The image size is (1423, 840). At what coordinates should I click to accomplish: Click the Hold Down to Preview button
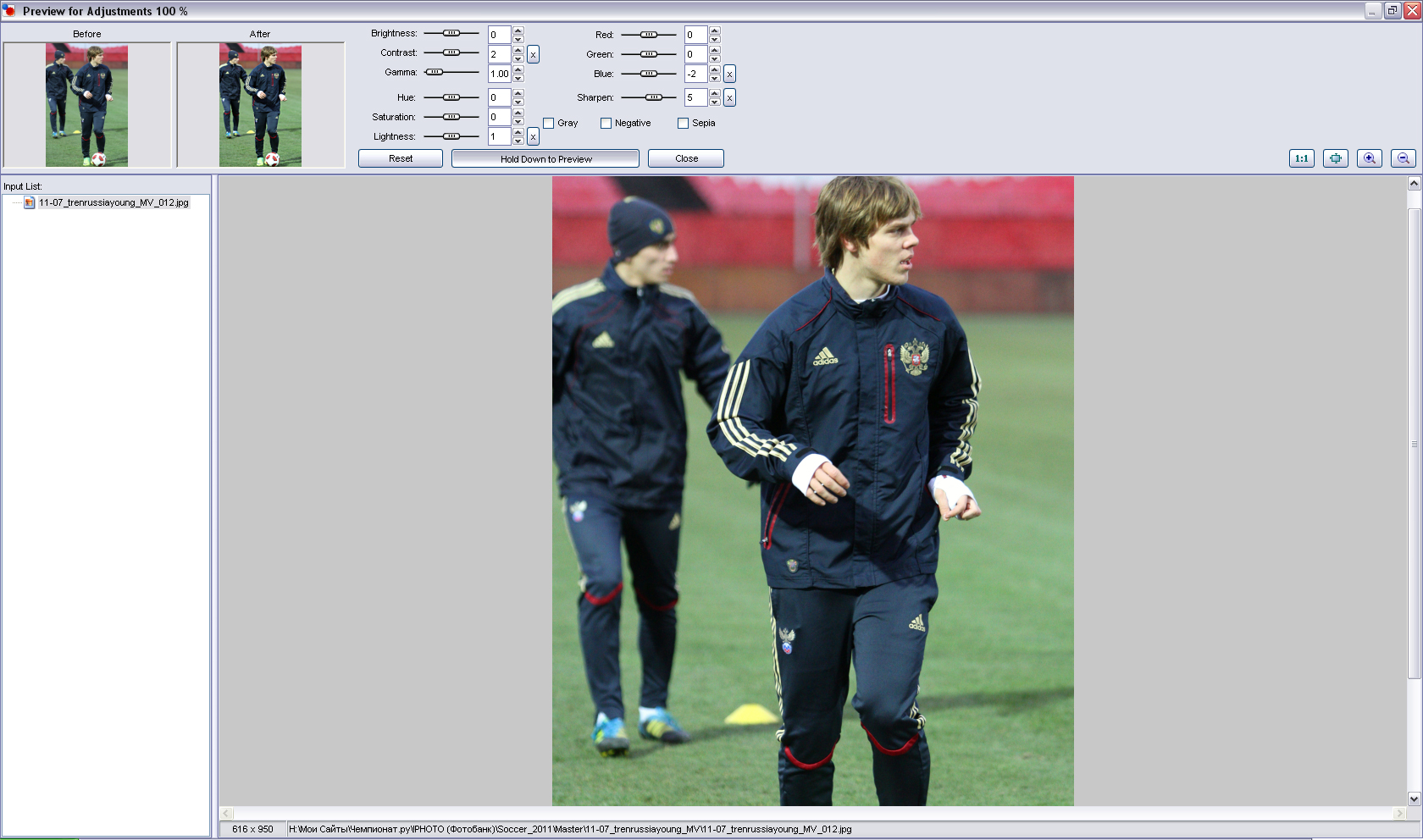(545, 158)
